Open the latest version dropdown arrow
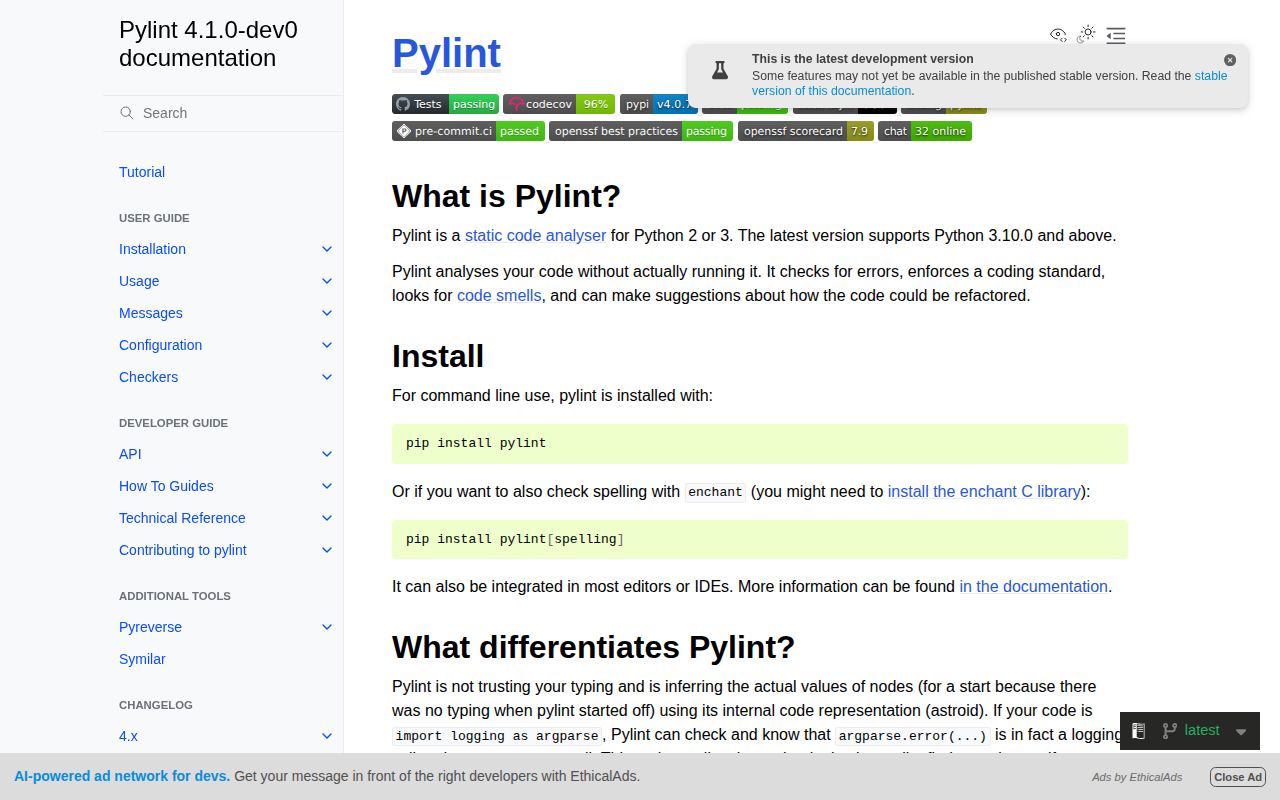 coord(1241,732)
